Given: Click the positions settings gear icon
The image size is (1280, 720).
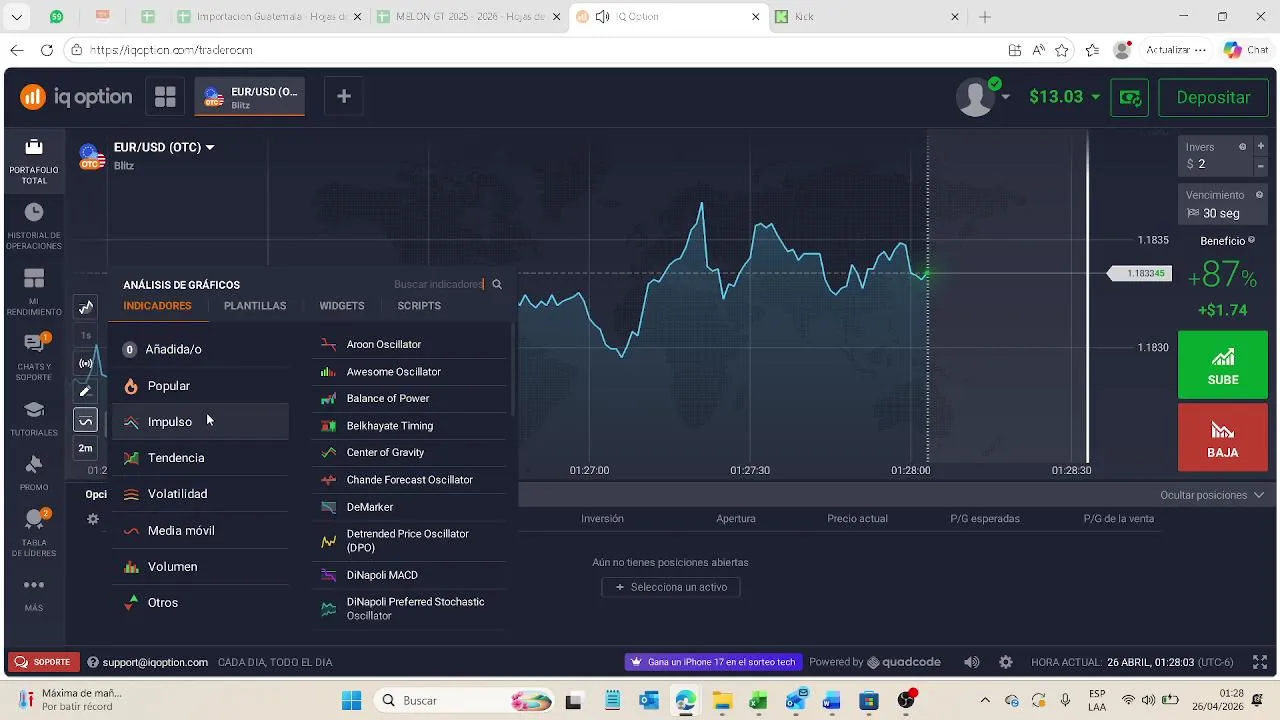Looking at the screenshot, I should pos(93,519).
